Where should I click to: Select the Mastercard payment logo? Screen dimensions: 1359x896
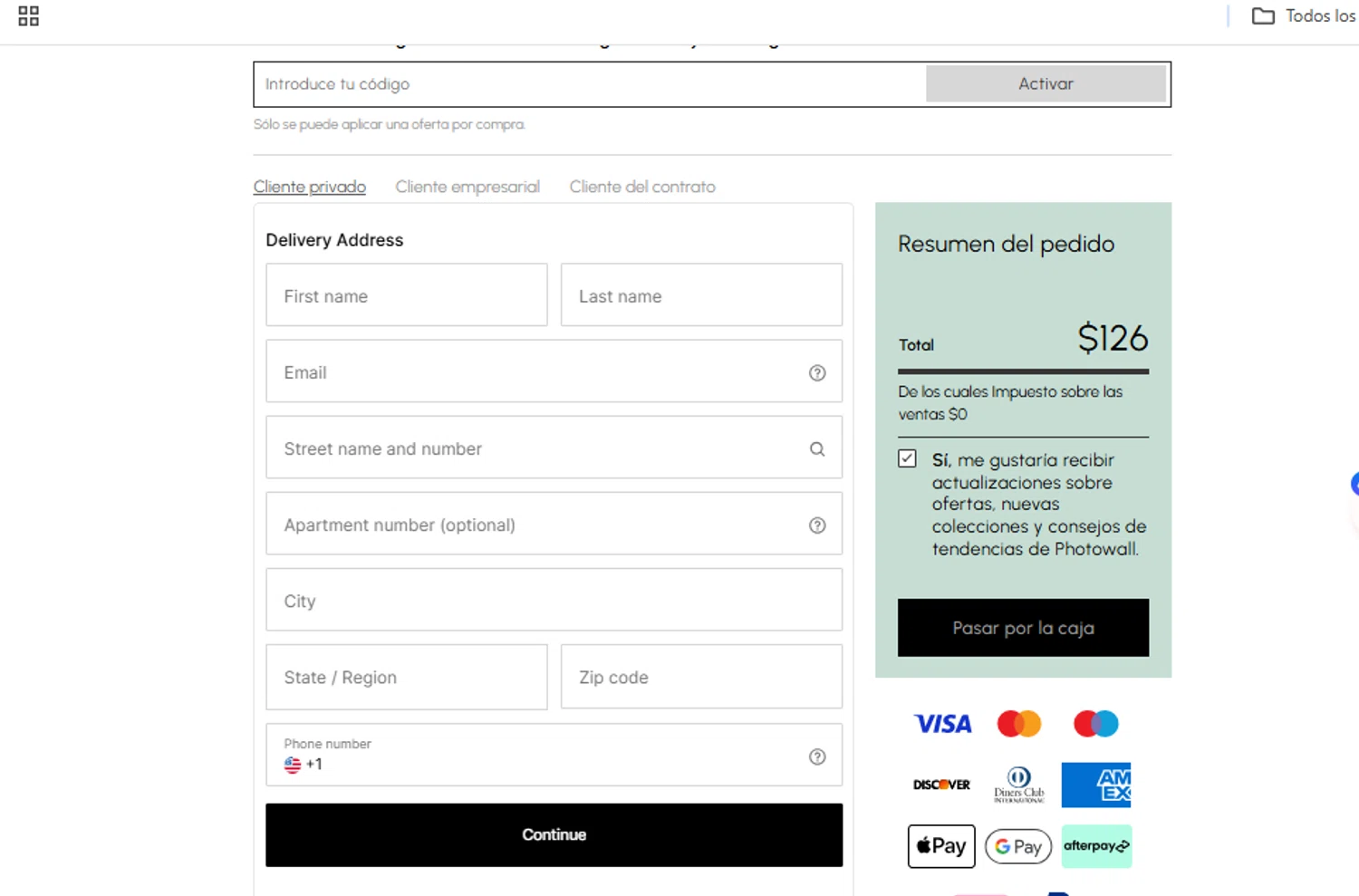(1019, 724)
